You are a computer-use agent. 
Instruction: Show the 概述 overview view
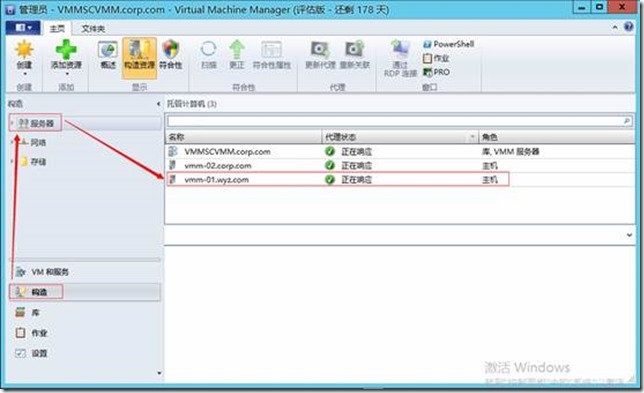[108, 55]
